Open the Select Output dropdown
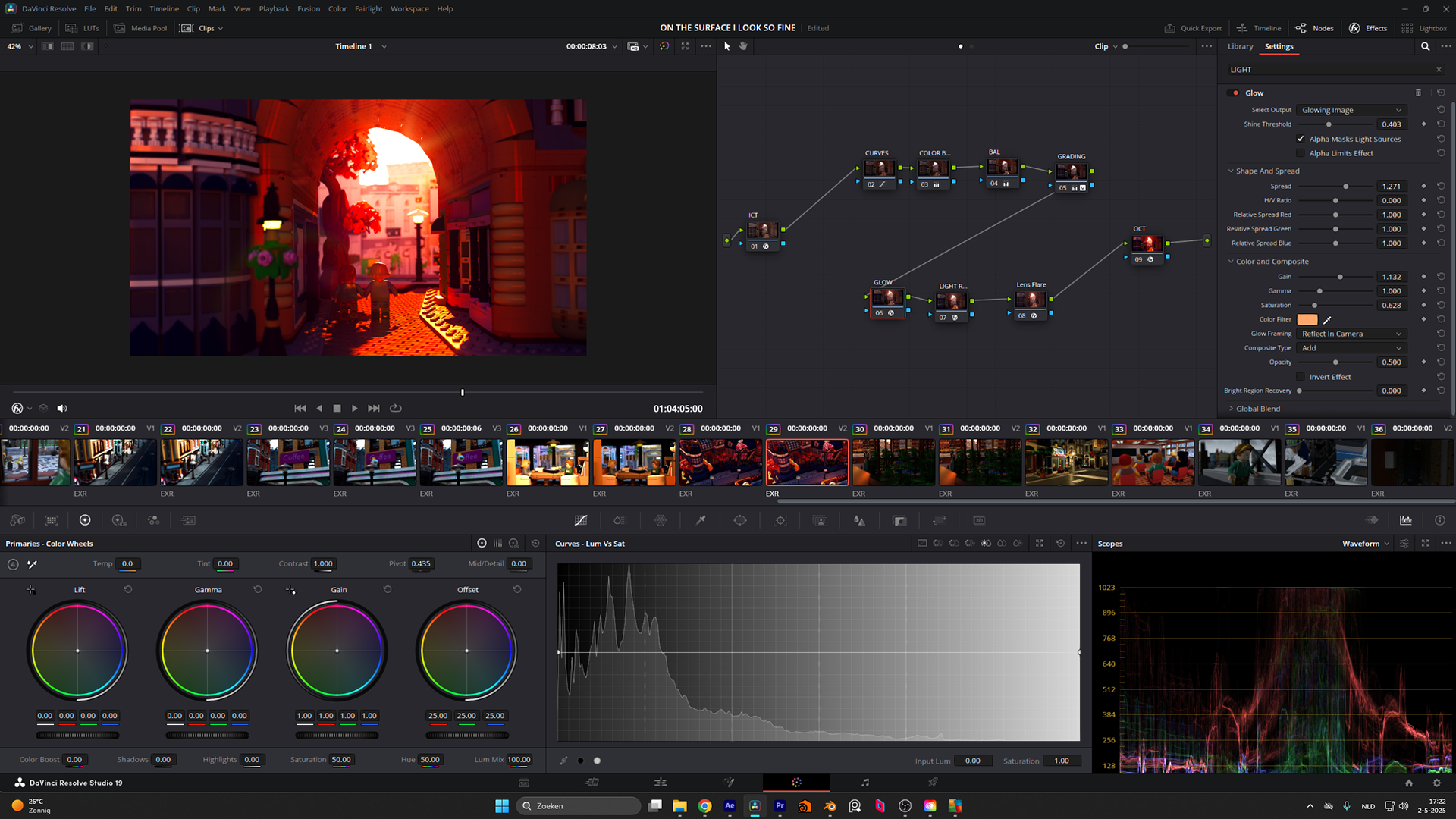Viewport: 1456px width, 819px height. tap(1351, 110)
